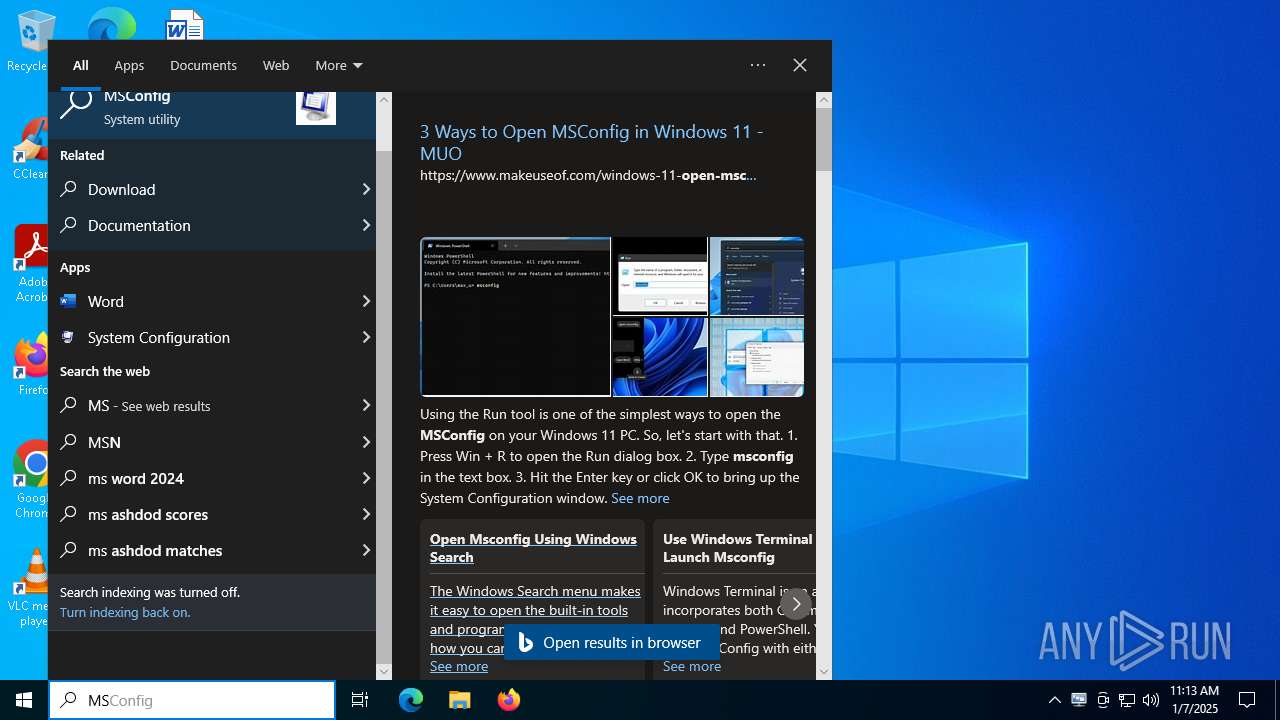1280x720 pixels.
Task: Click Turn indexing back on link
Action: tap(125, 612)
